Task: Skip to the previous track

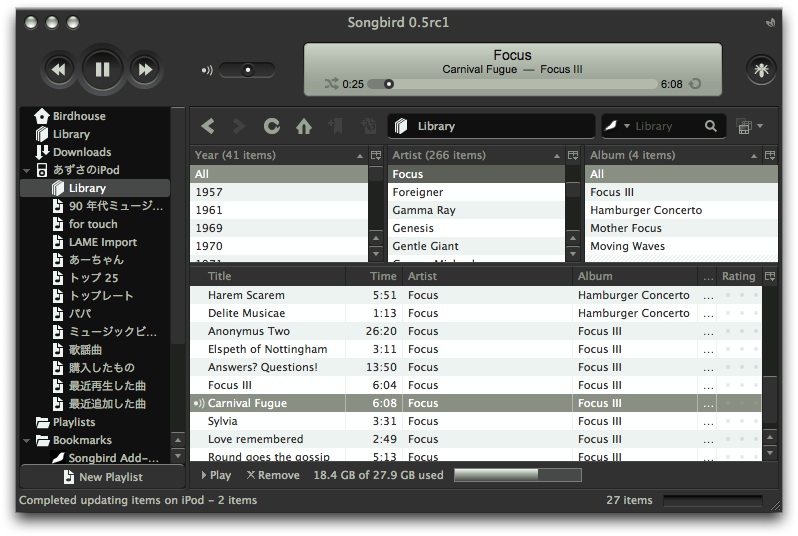Action: tap(59, 69)
